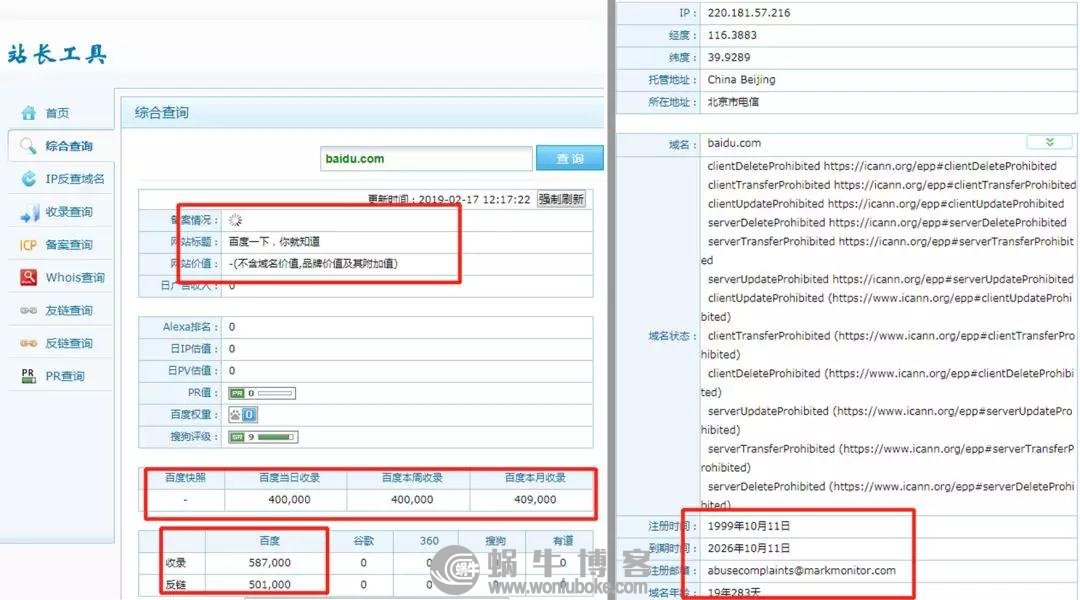
Task: Click the 搜狗 column header
Action: 495,541
